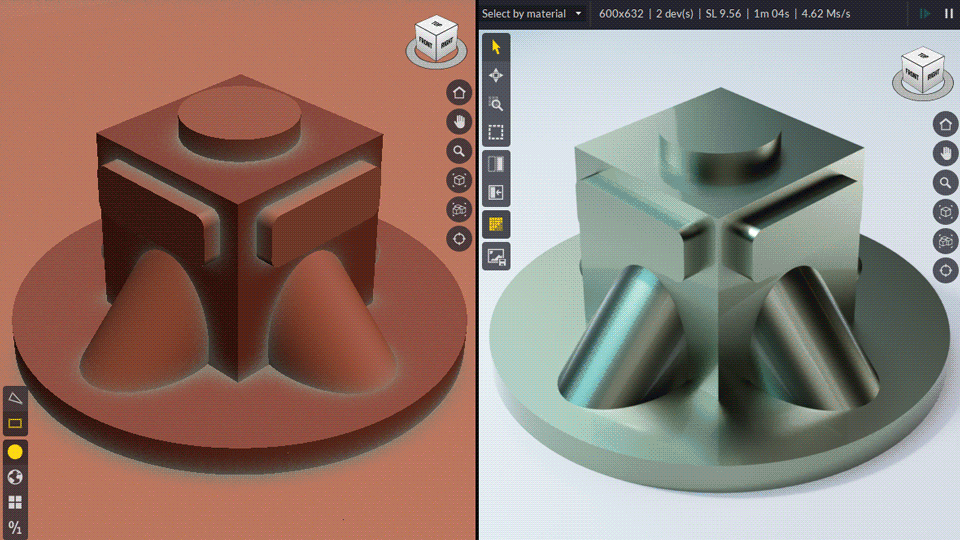Click the home view button in the left viewport
Image resolution: width=960 pixels, height=540 pixels.
pyautogui.click(x=459, y=93)
